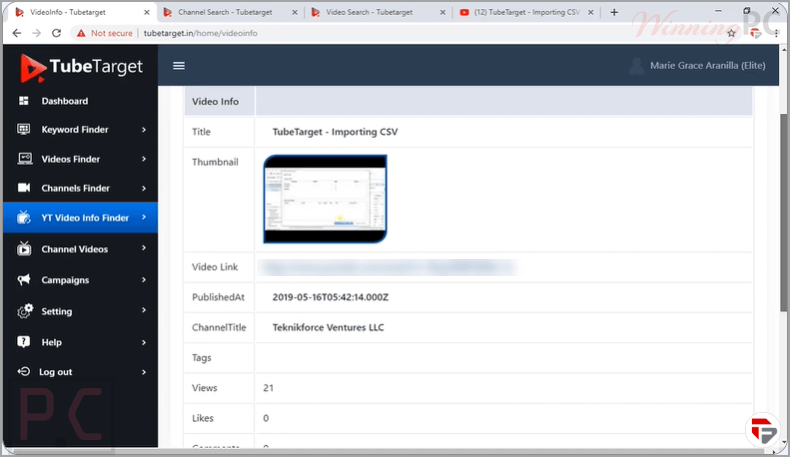Click the Not secure warning icon
This screenshot has height=457, width=790.
[x=81, y=33]
